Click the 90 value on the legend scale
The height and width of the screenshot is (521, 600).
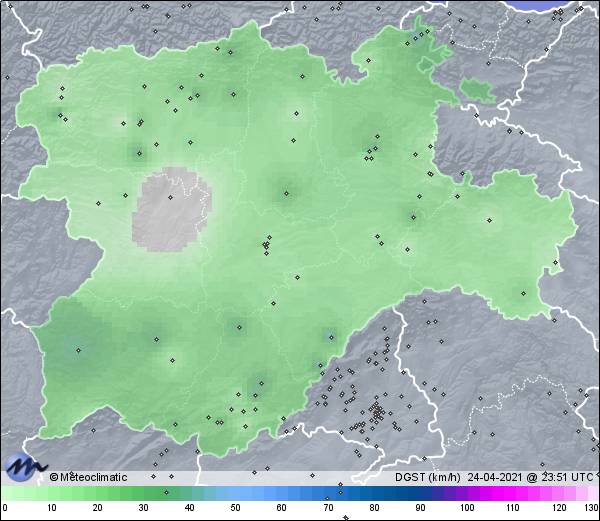pyautogui.click(x=420, y=508)
